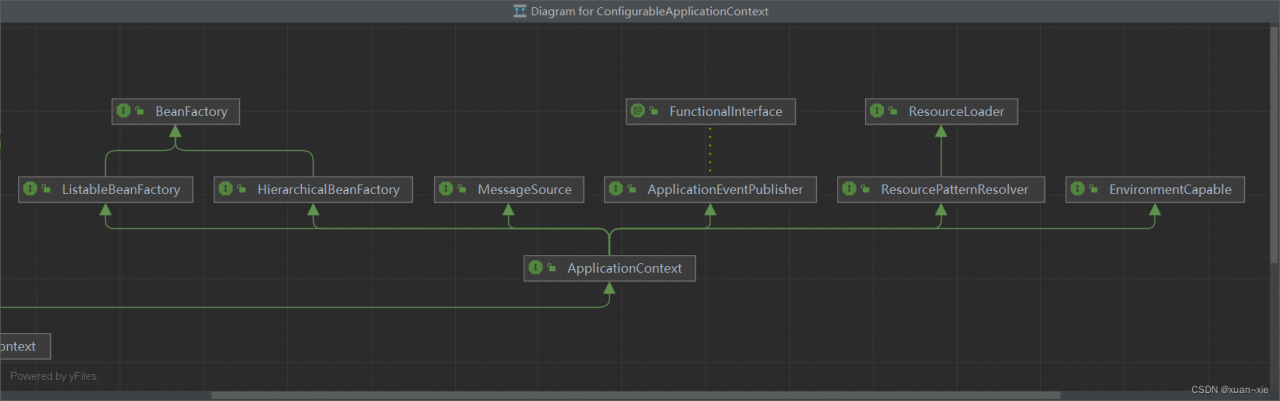Select the MessageSource node
This screenshot has width=1280, height=401.
(x=509, y=189)
